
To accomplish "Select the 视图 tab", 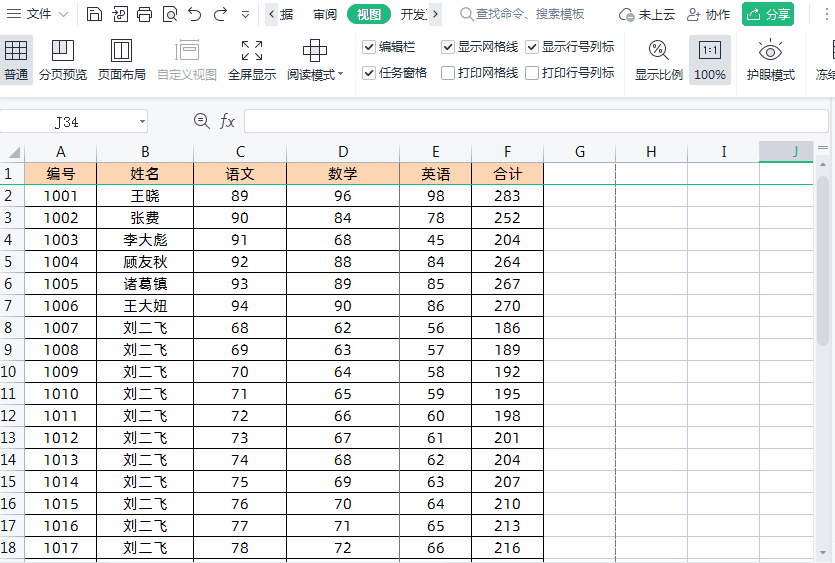I will (x=369, y=14).
